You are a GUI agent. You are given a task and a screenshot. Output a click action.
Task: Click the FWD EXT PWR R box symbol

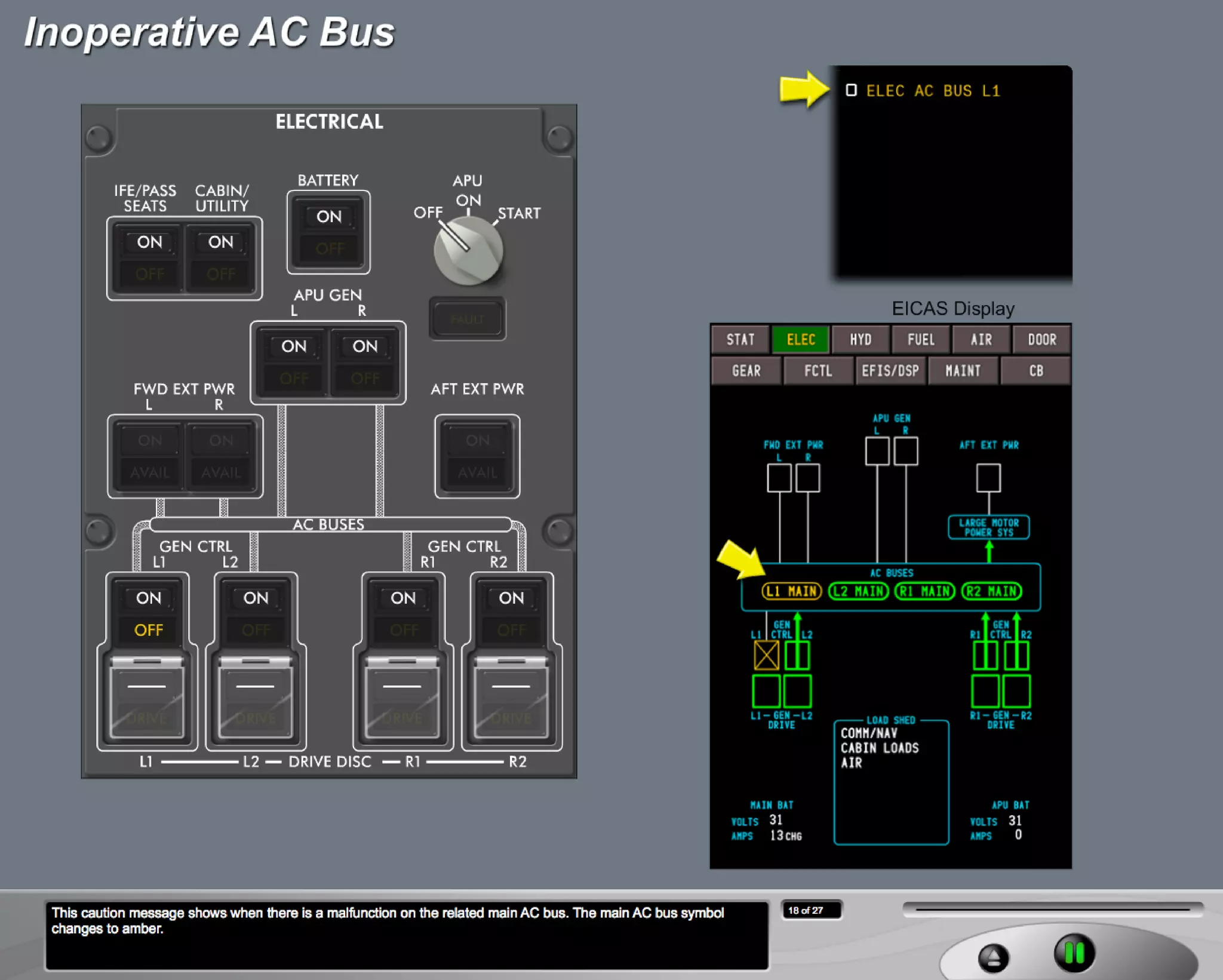tap(808, 478)
